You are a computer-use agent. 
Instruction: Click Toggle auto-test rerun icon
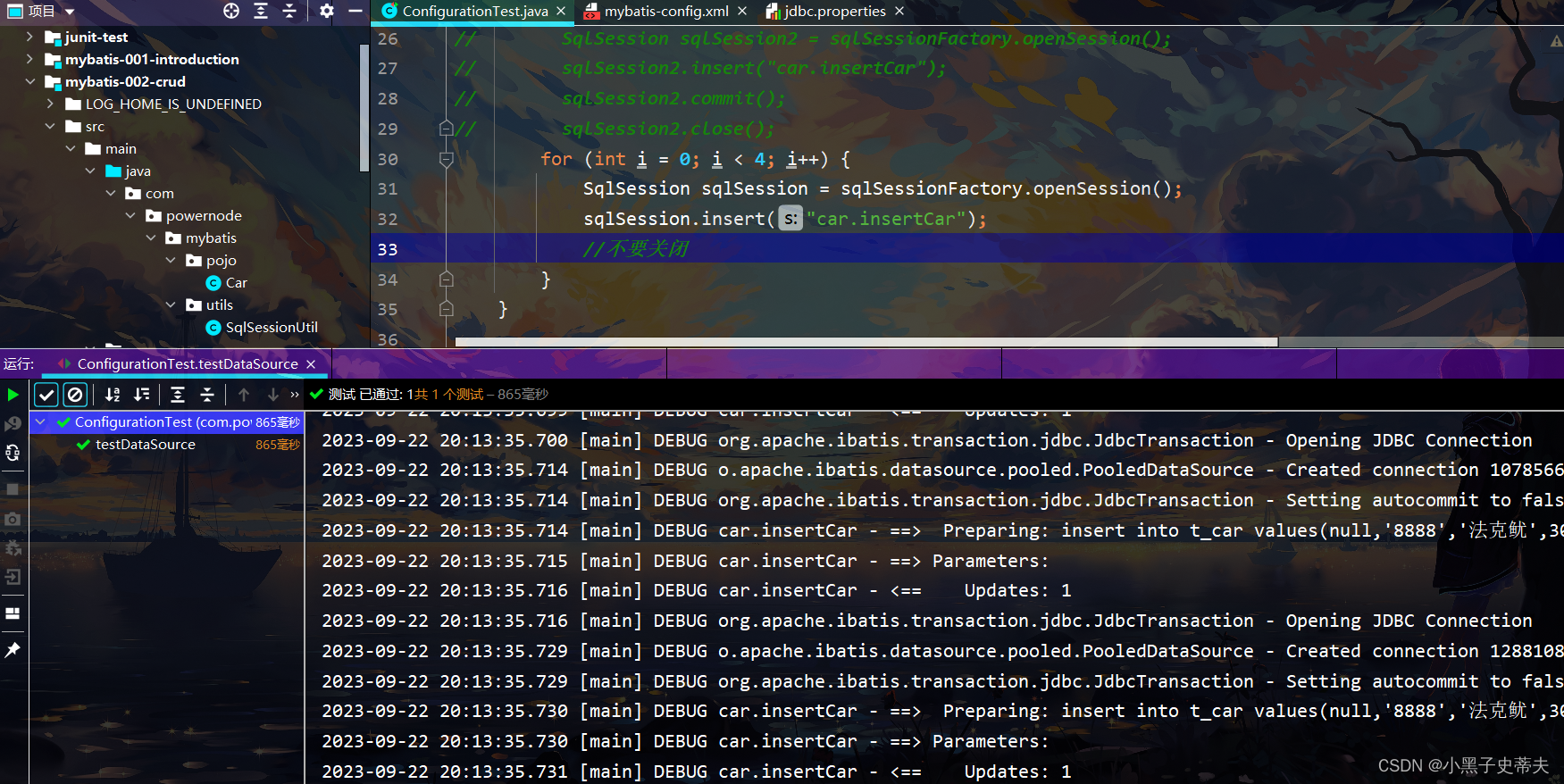(x=13, y=453)
